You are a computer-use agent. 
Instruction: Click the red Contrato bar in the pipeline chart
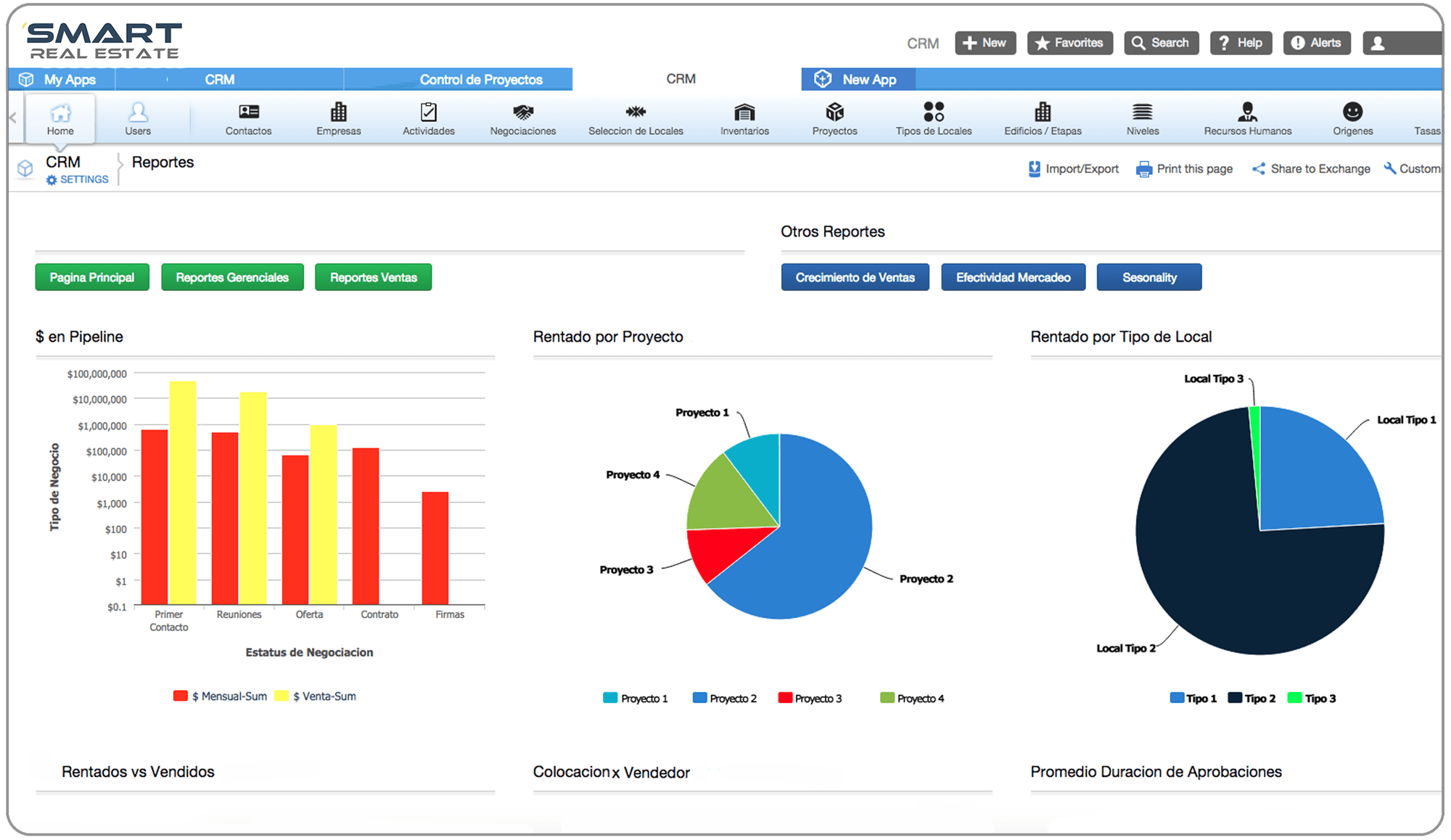click(x=366, y=526)
